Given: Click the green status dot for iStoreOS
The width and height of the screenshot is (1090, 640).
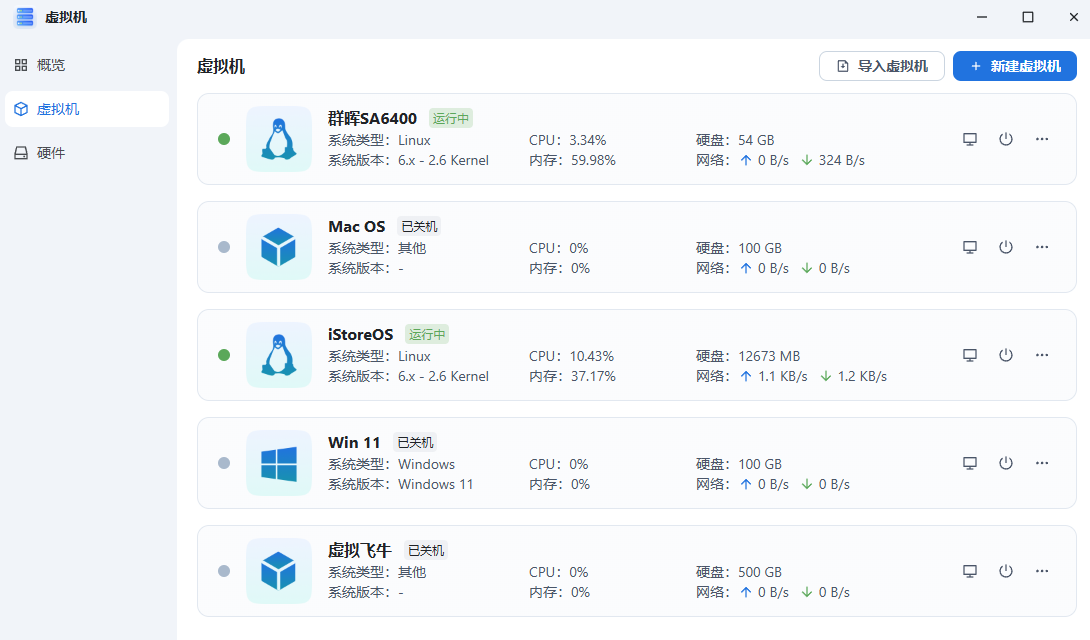Looking at the screenshot, I should click(x=224, y=355).
